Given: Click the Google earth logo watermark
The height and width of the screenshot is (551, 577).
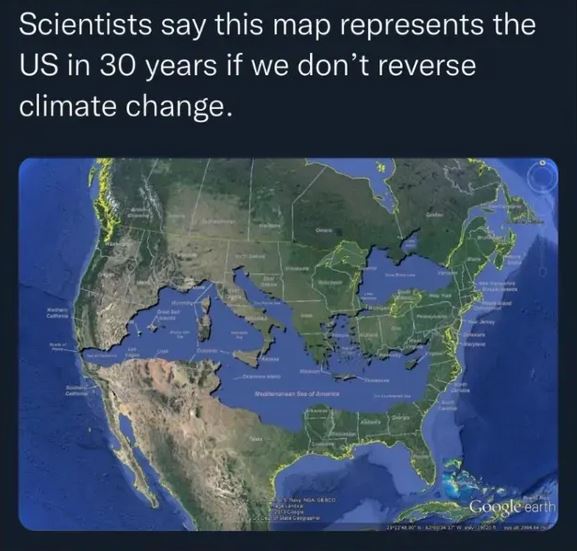Looking at the screenshot, I should 512,506.
